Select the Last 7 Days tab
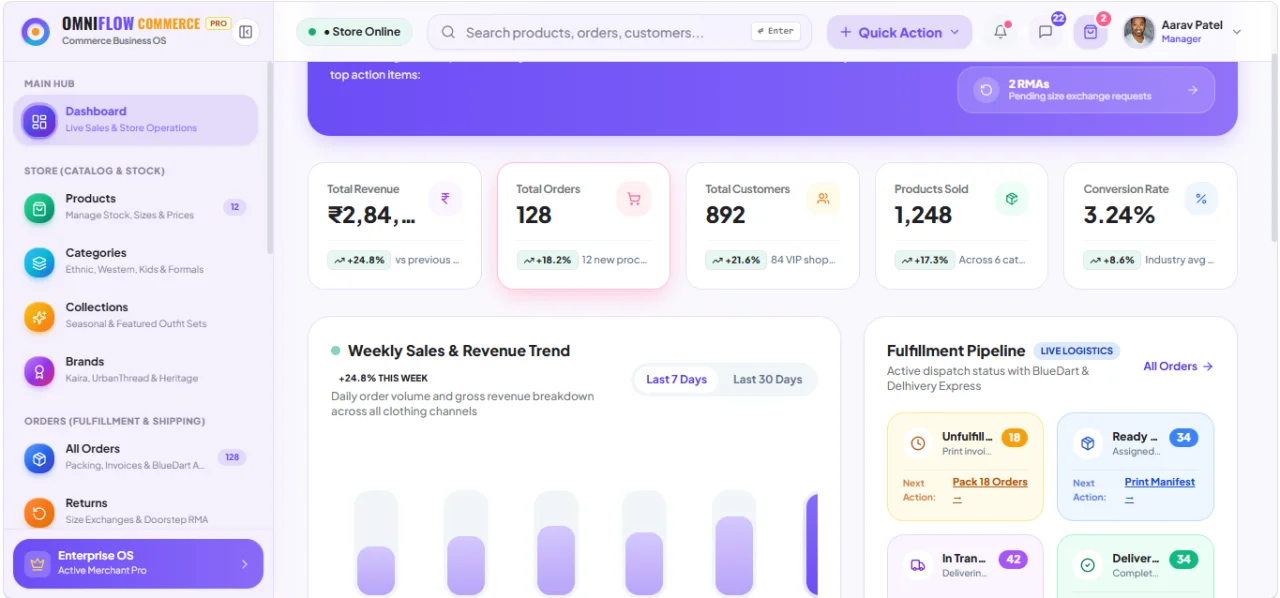 coord(676,379)
